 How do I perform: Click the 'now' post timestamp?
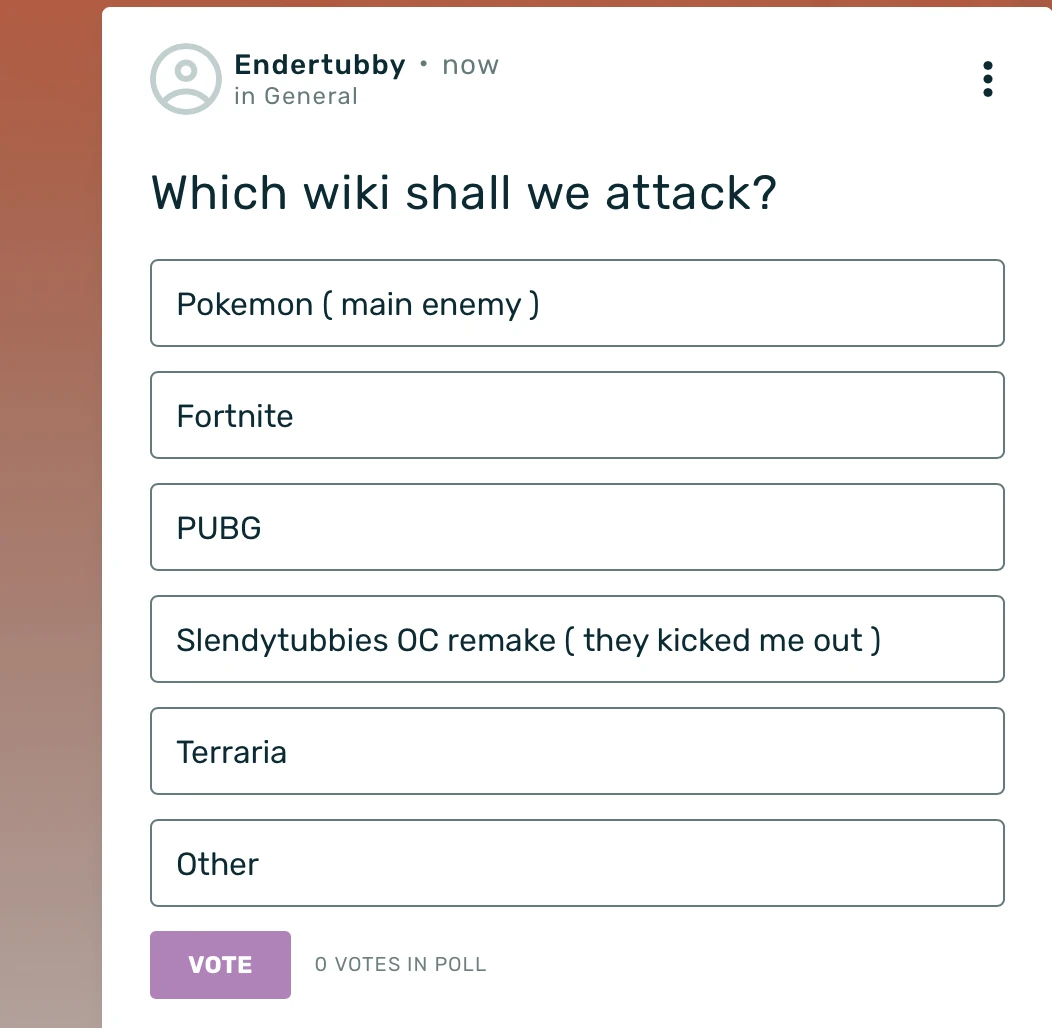[x=470, y=65]
